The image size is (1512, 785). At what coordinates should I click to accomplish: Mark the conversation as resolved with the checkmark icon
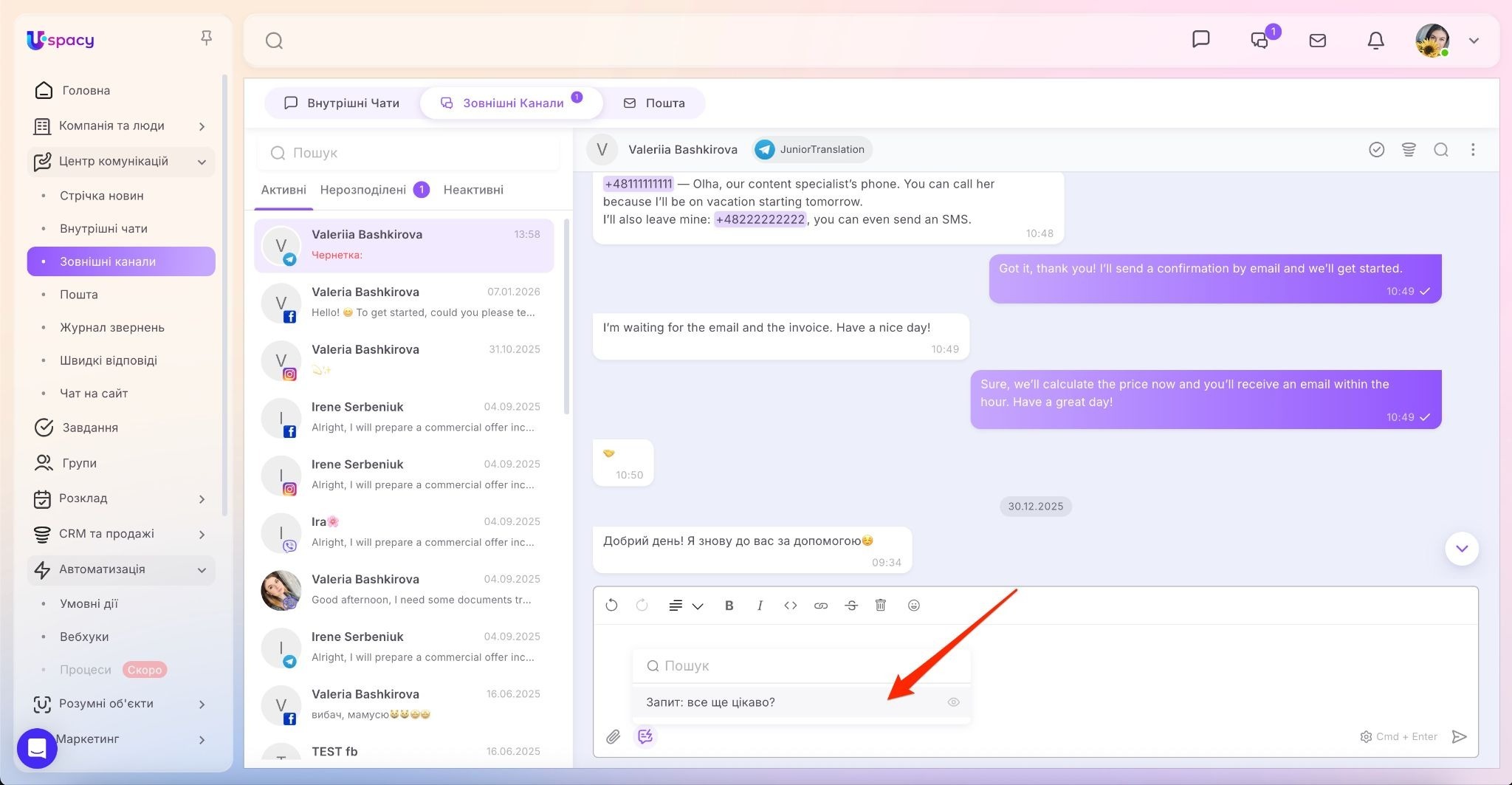[1376, 150]
